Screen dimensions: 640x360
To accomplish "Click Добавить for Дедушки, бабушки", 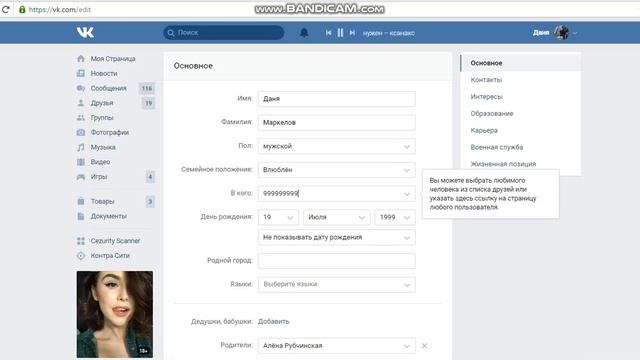I will (x=273, y=321).
